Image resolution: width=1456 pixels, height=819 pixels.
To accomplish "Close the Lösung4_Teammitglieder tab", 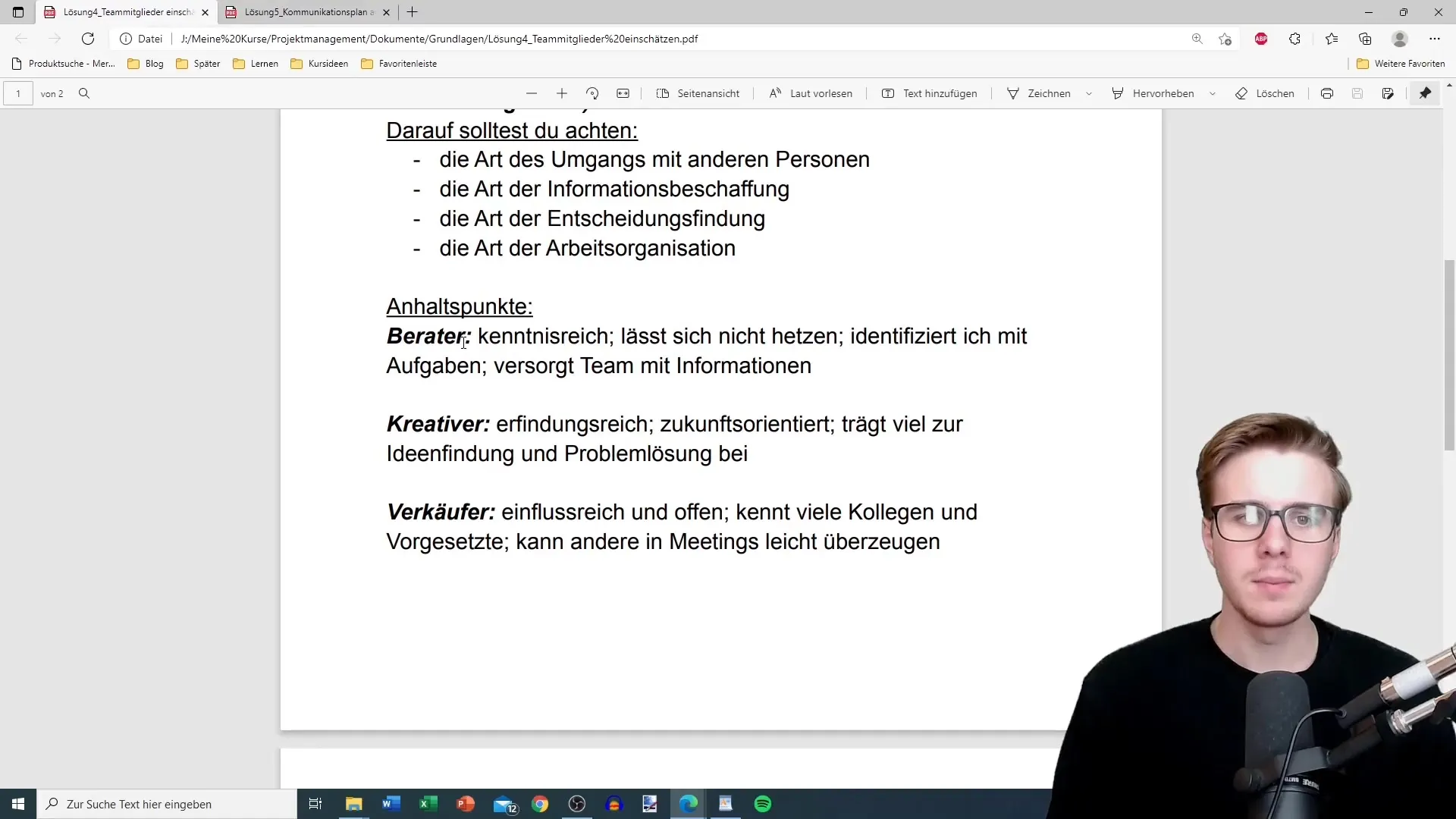I will tap(205, 12).
